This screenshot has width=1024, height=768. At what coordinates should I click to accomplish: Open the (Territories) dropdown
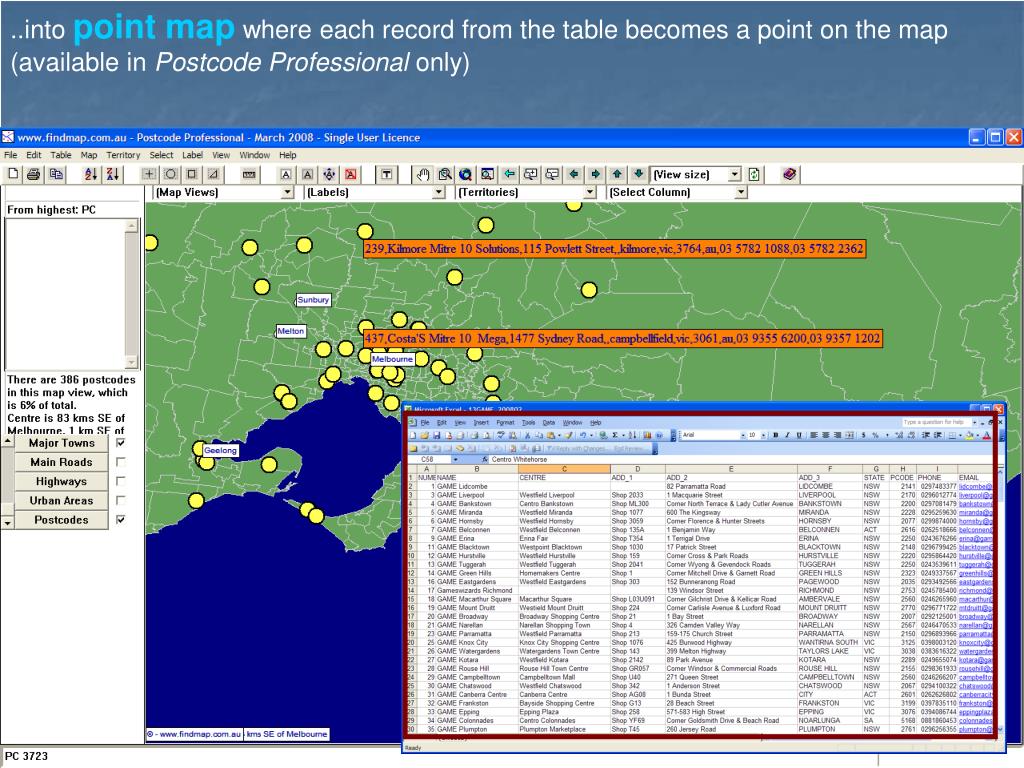(x=590, y=192)
